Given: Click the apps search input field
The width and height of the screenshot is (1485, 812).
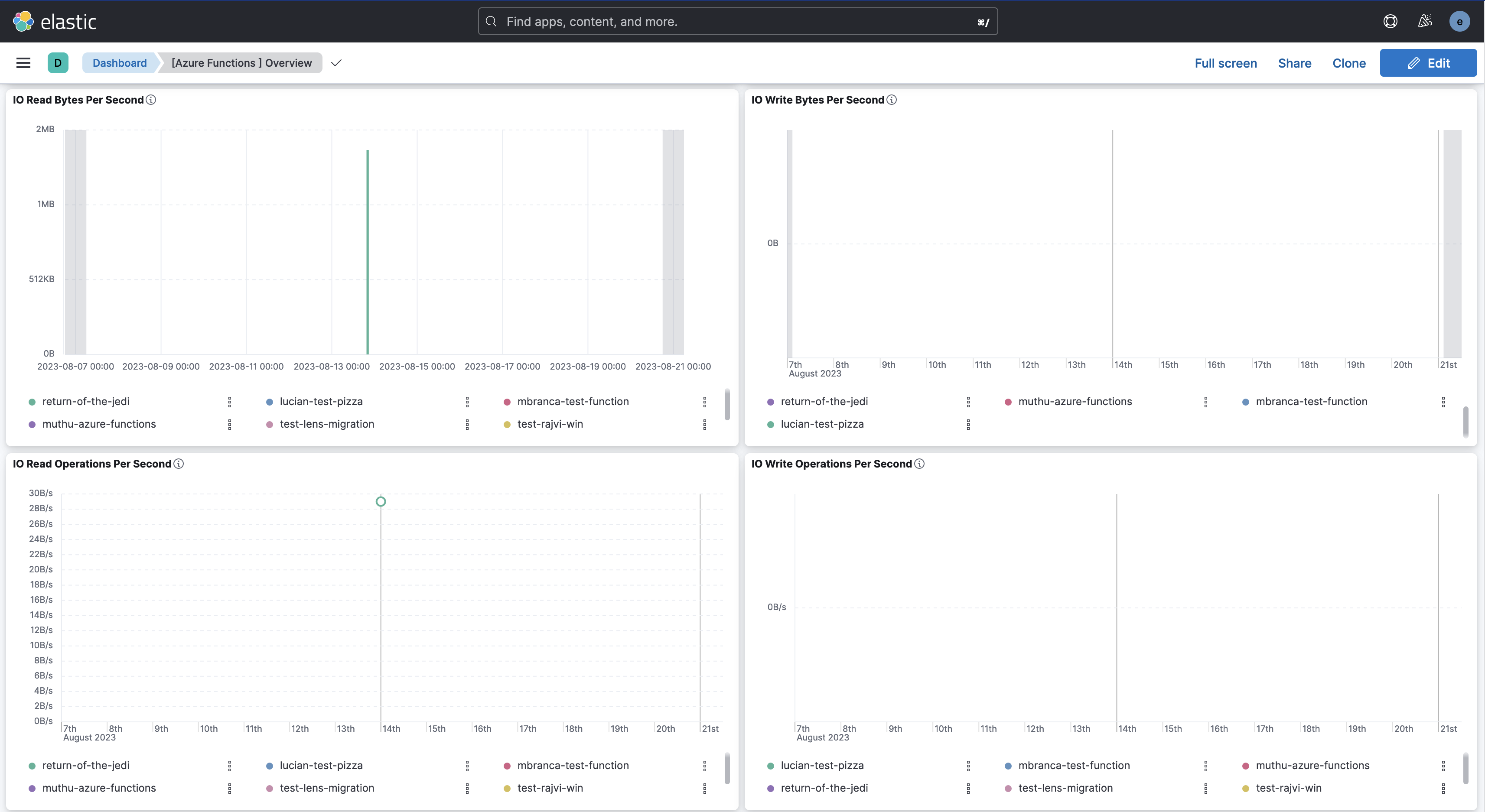Looking at the screenshot, I should [x=738, y=21].
